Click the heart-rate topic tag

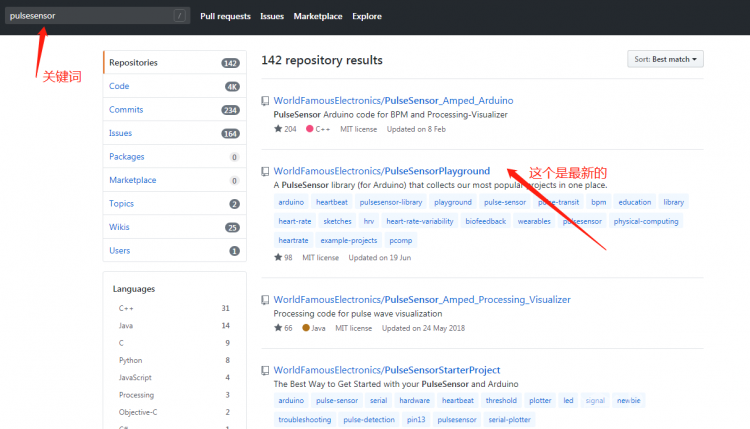point(295,221)
